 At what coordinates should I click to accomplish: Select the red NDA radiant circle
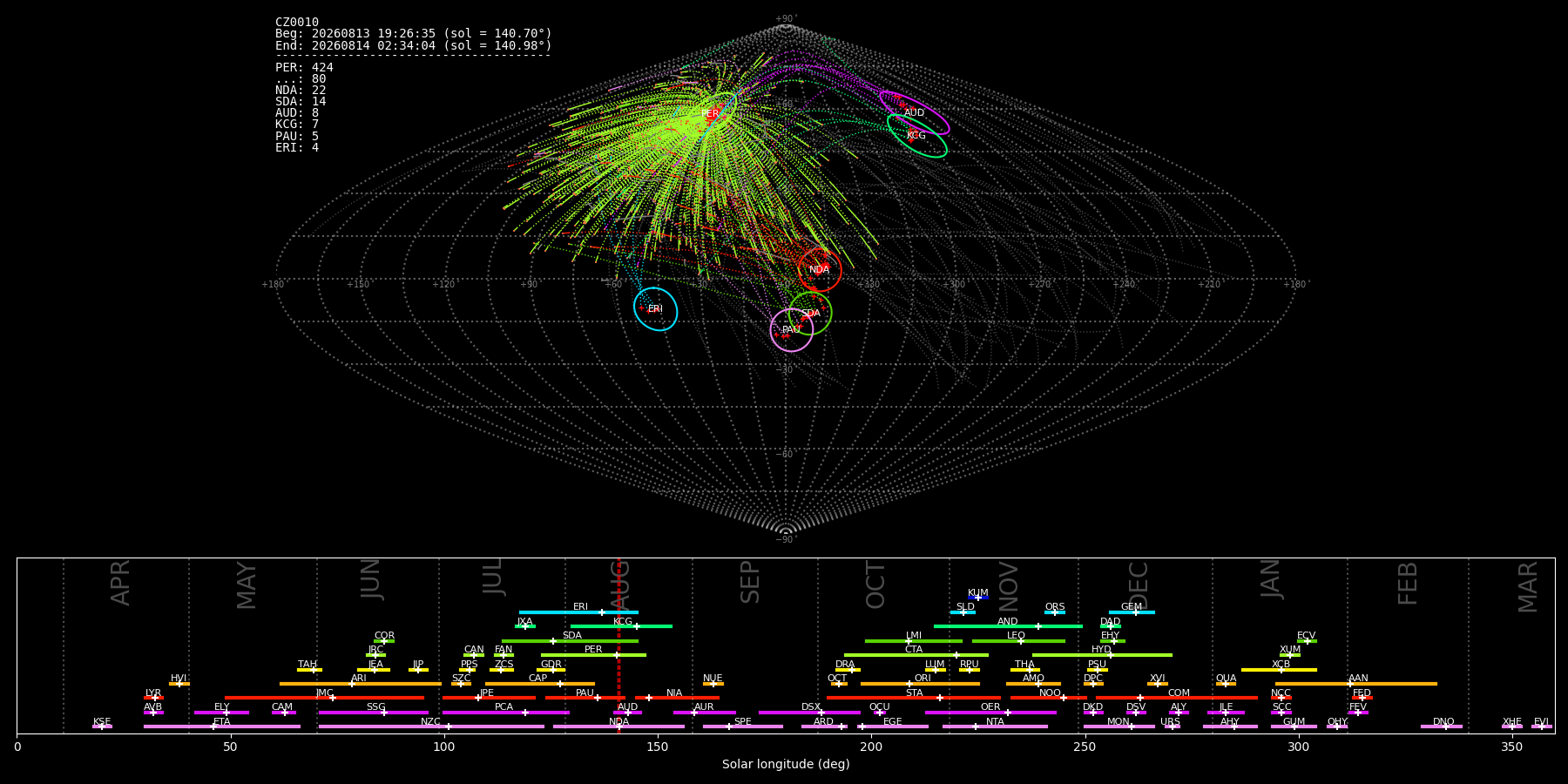click(x=820, y=270)
